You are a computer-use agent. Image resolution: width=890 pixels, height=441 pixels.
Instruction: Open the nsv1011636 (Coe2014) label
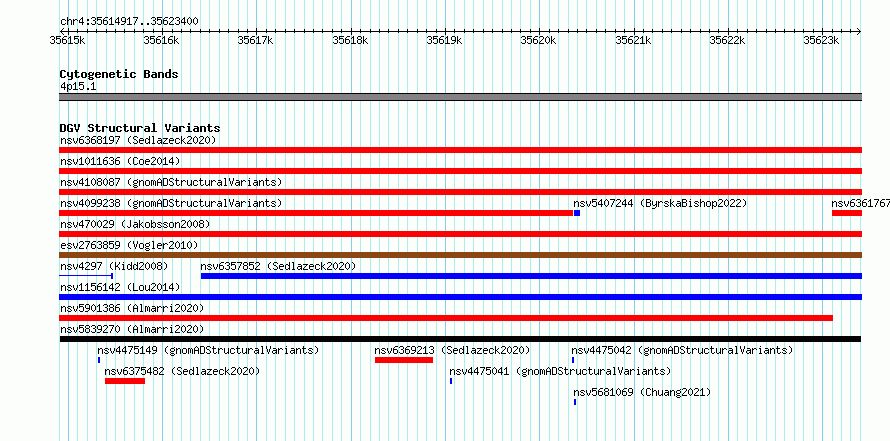tap(120, 161)
